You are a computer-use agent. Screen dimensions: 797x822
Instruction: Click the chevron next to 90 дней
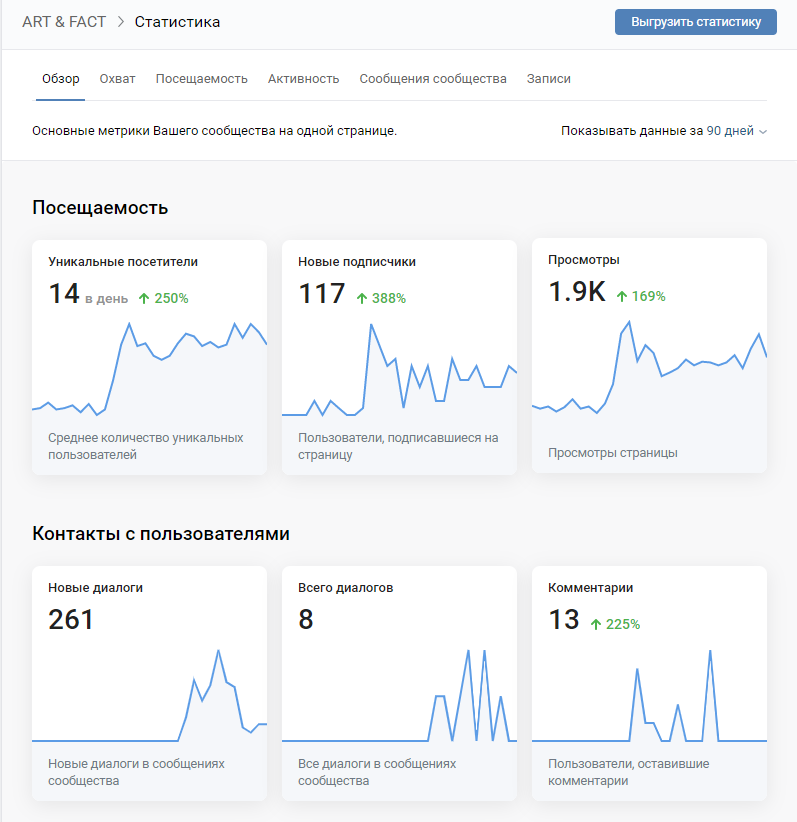coord(763,132)
